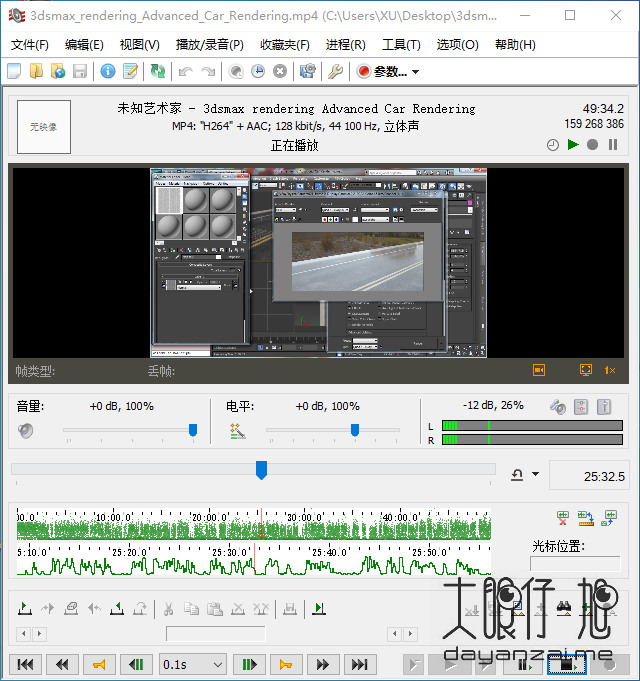The height and width of the screenshot is (681, 640).
Task: Click the waveform zoom-out arrow icon
Action: pos(609,518)
